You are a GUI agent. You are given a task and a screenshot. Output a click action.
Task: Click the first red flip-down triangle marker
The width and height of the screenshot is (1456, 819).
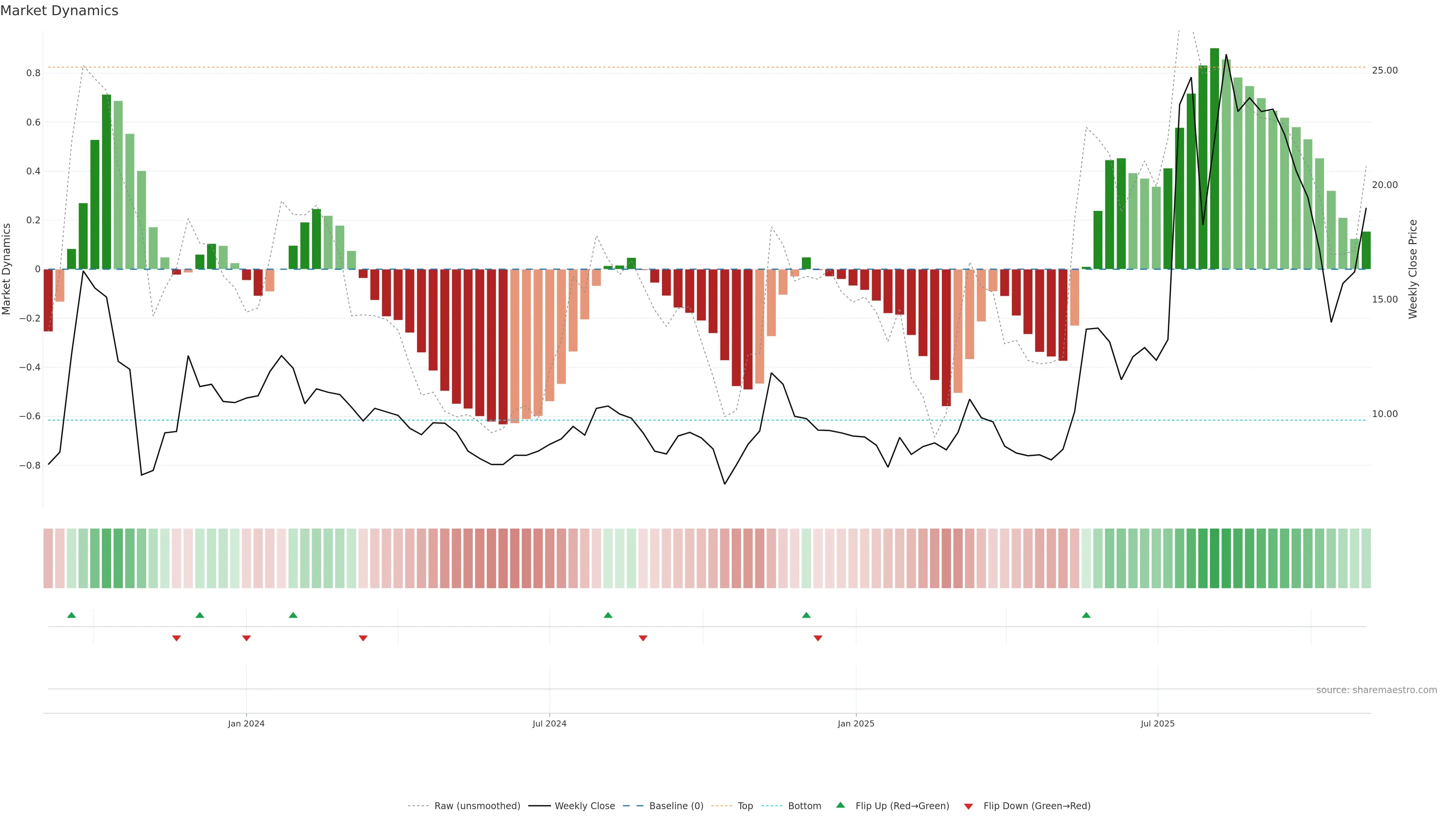coord(176,638)
